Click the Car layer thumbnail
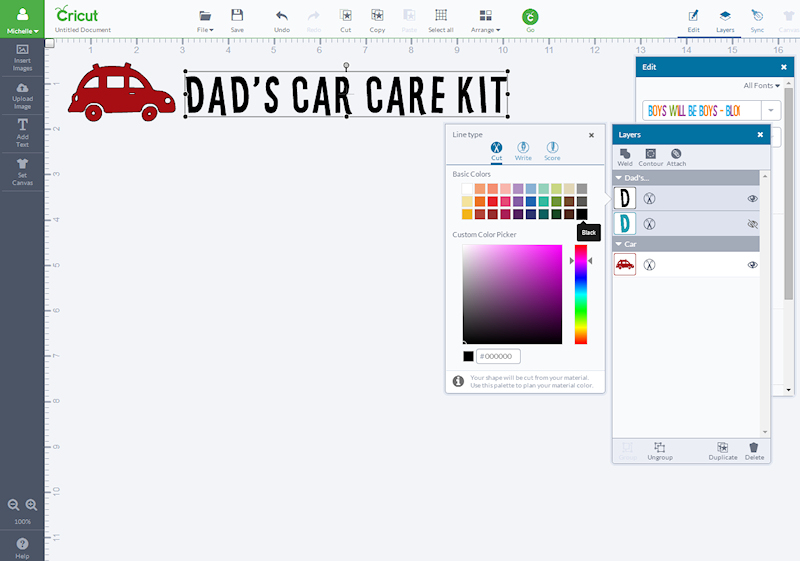 (x=625, y=265)
